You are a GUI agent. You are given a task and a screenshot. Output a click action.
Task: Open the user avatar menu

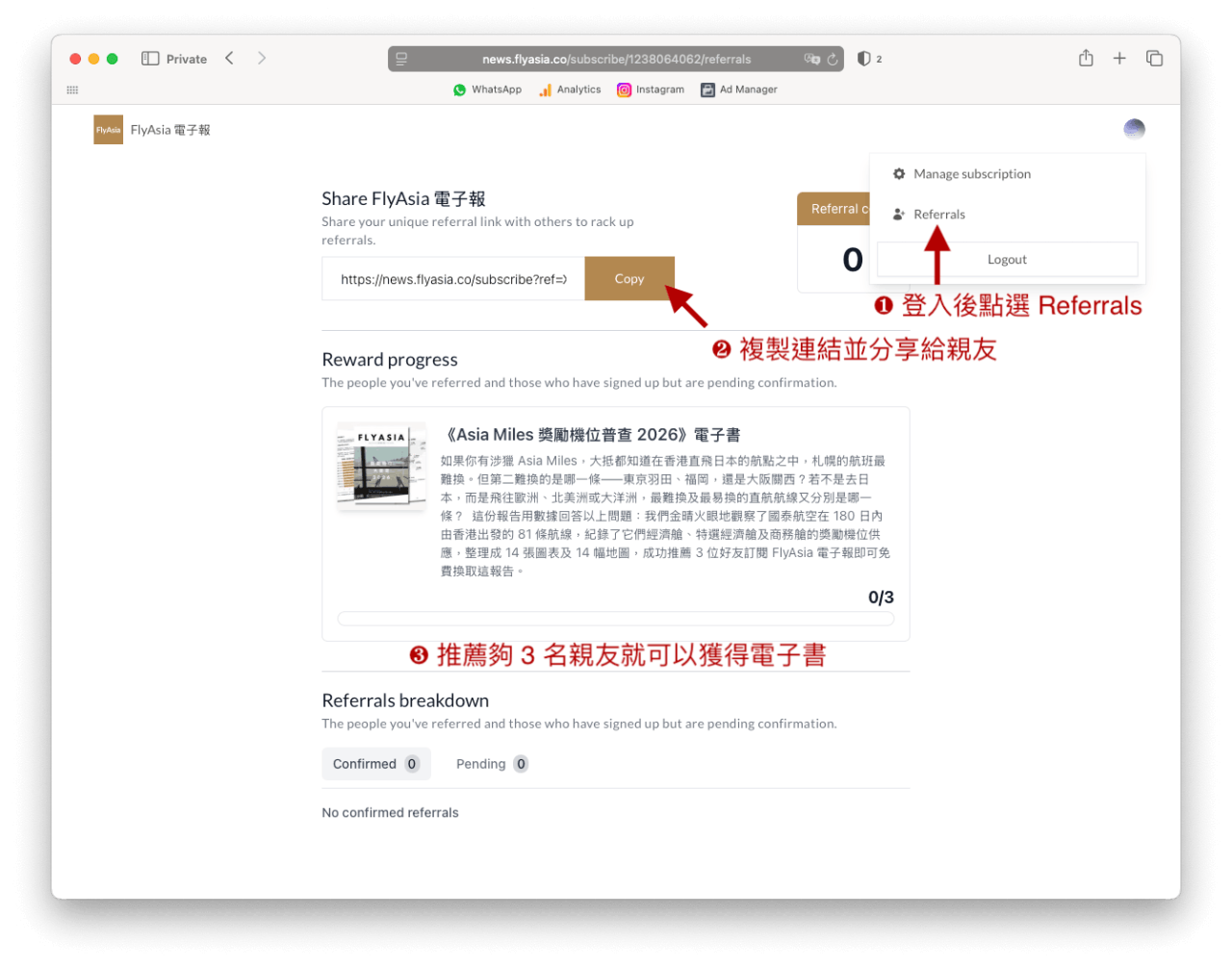(x=1134, y=129)
